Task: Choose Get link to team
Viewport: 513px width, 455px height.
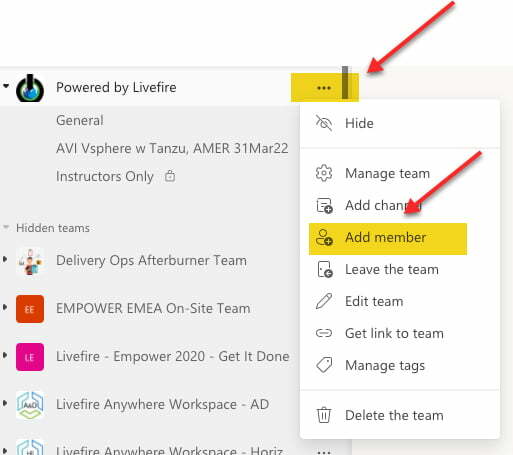Action: (400, 333)
